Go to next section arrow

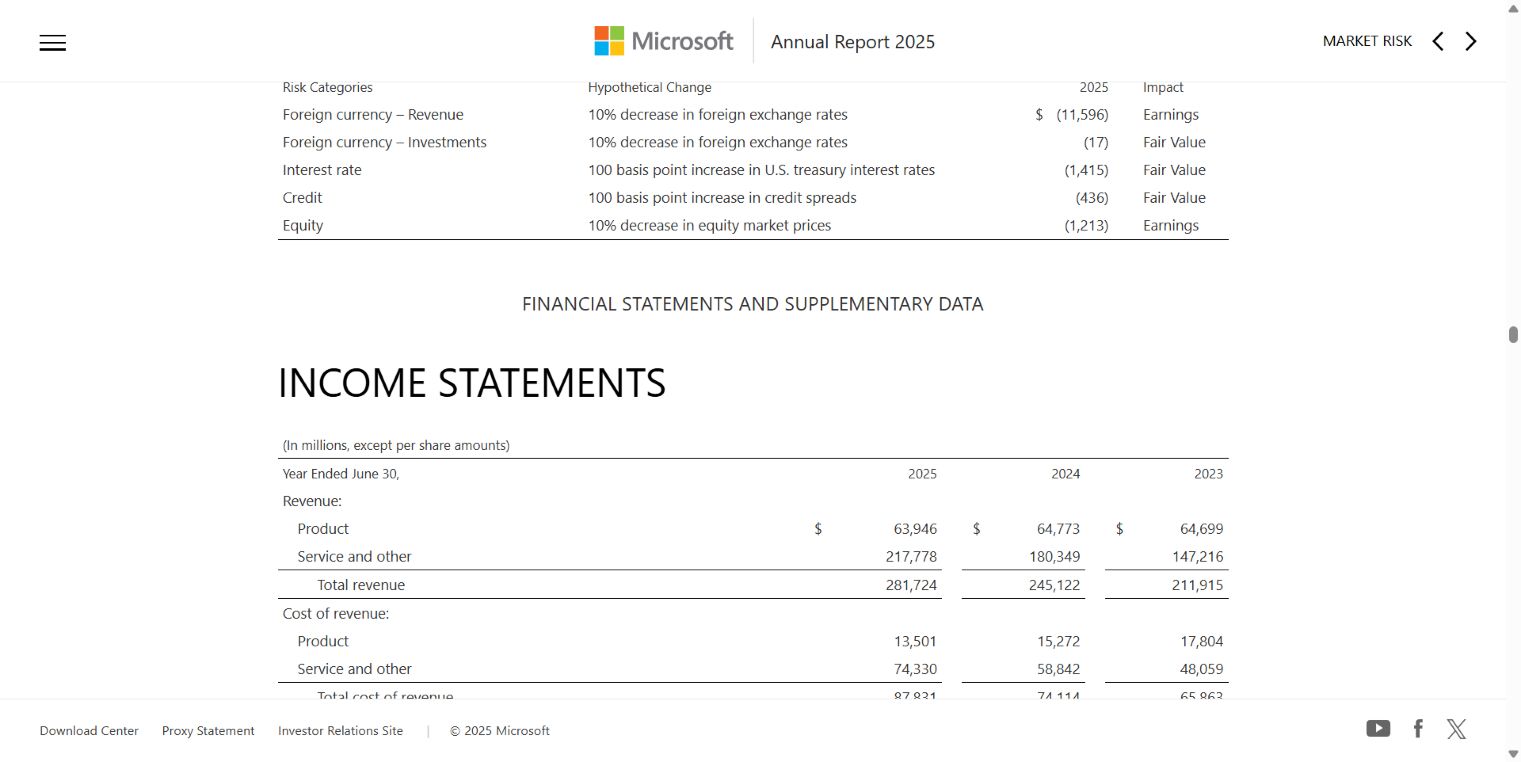pyautogui.click(x=1471, y=41)
